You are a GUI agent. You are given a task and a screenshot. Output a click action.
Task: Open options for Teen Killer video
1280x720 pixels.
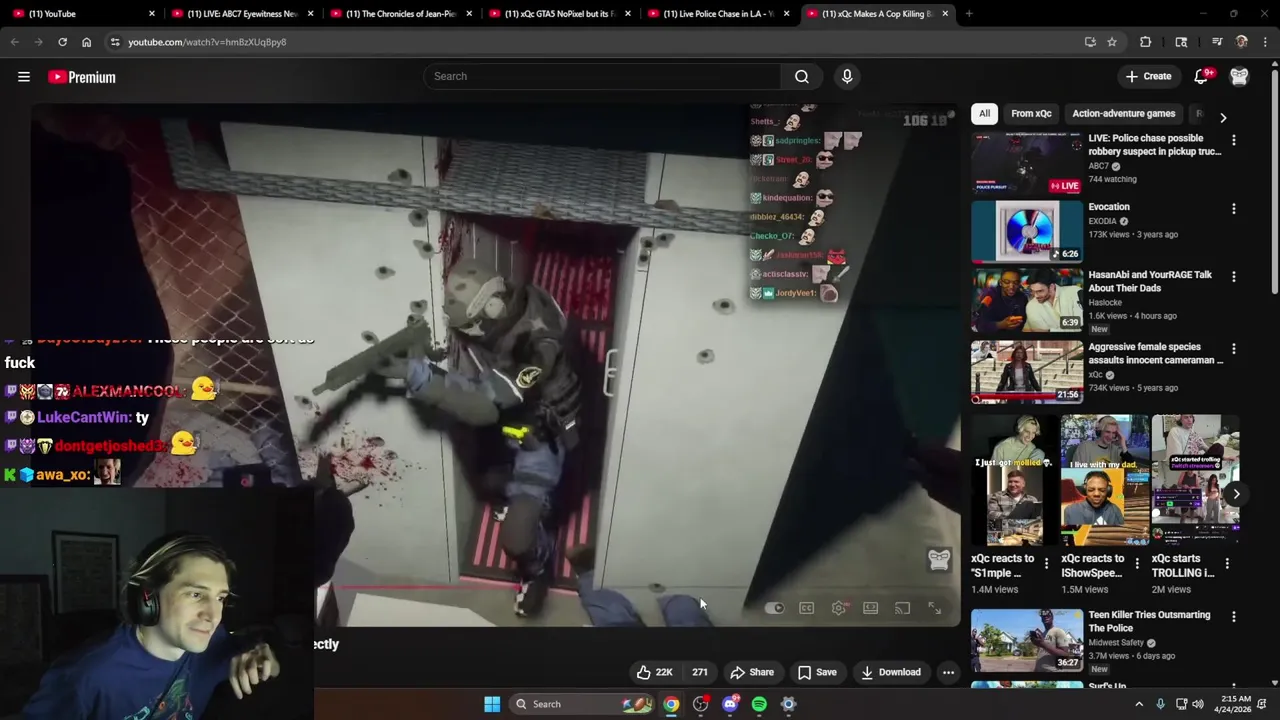[x=1233, y=617]
